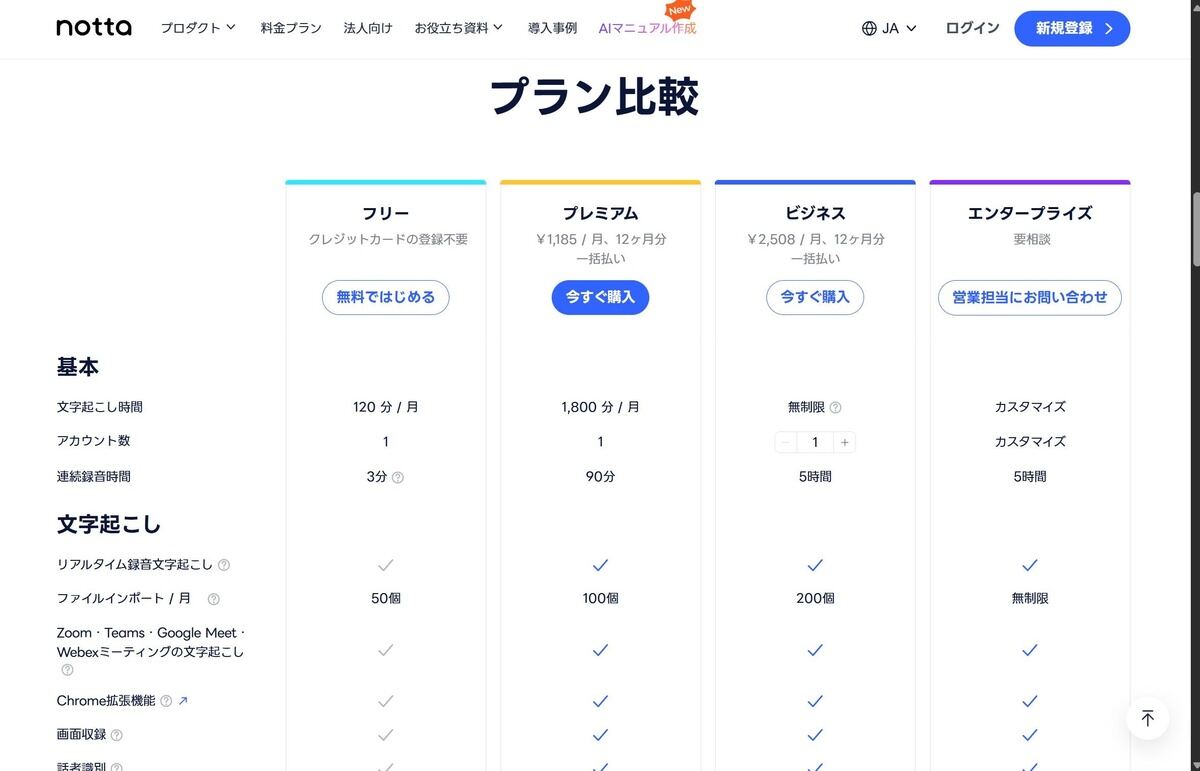This screenshot has width=1200, height=771.
Task: Click the scroll-to-top arrow button
Action: (1147, 718)
